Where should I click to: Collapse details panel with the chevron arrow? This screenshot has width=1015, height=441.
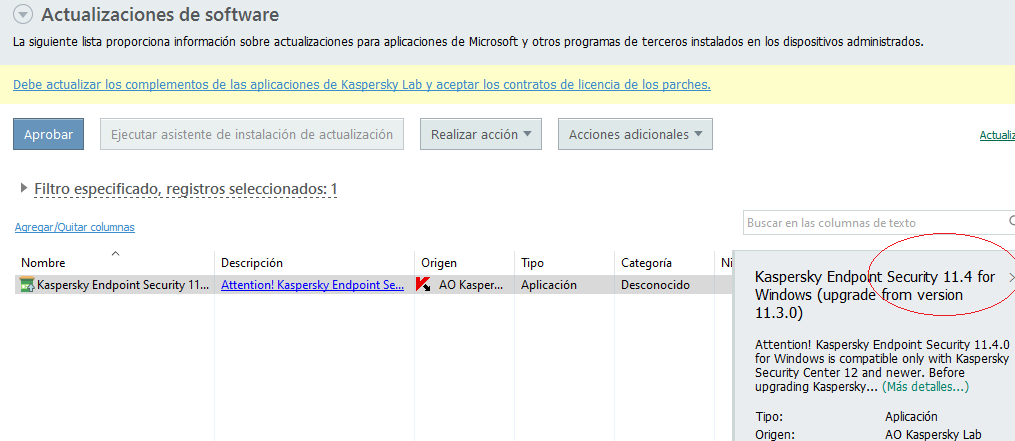click(x=1011, y=277)
